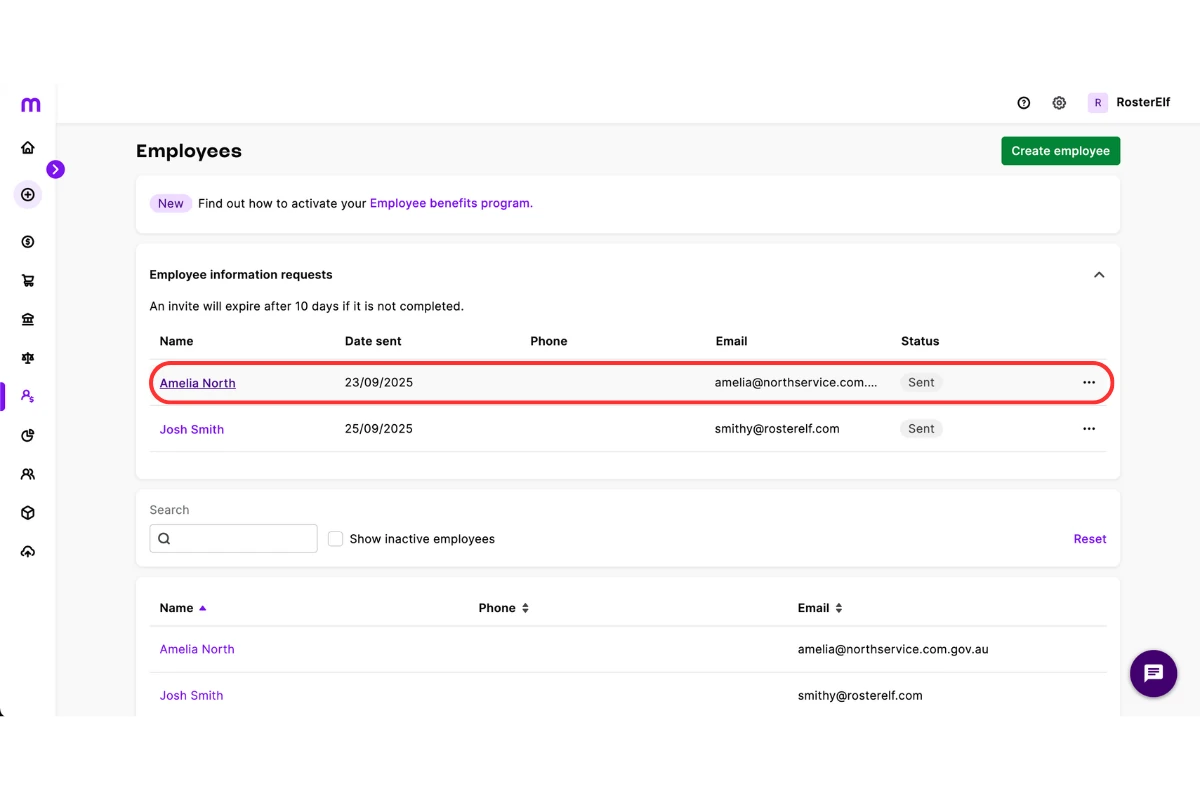Click the purple 'm' logo
The width and height of the screenshot is (1200, 800).
(30, 104)
